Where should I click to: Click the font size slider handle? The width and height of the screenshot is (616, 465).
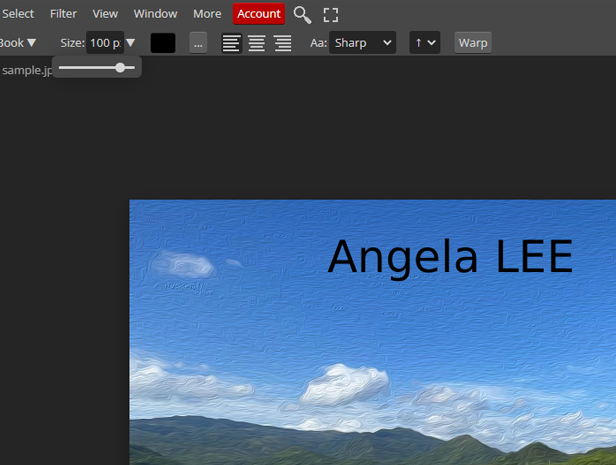click(120, 68)
